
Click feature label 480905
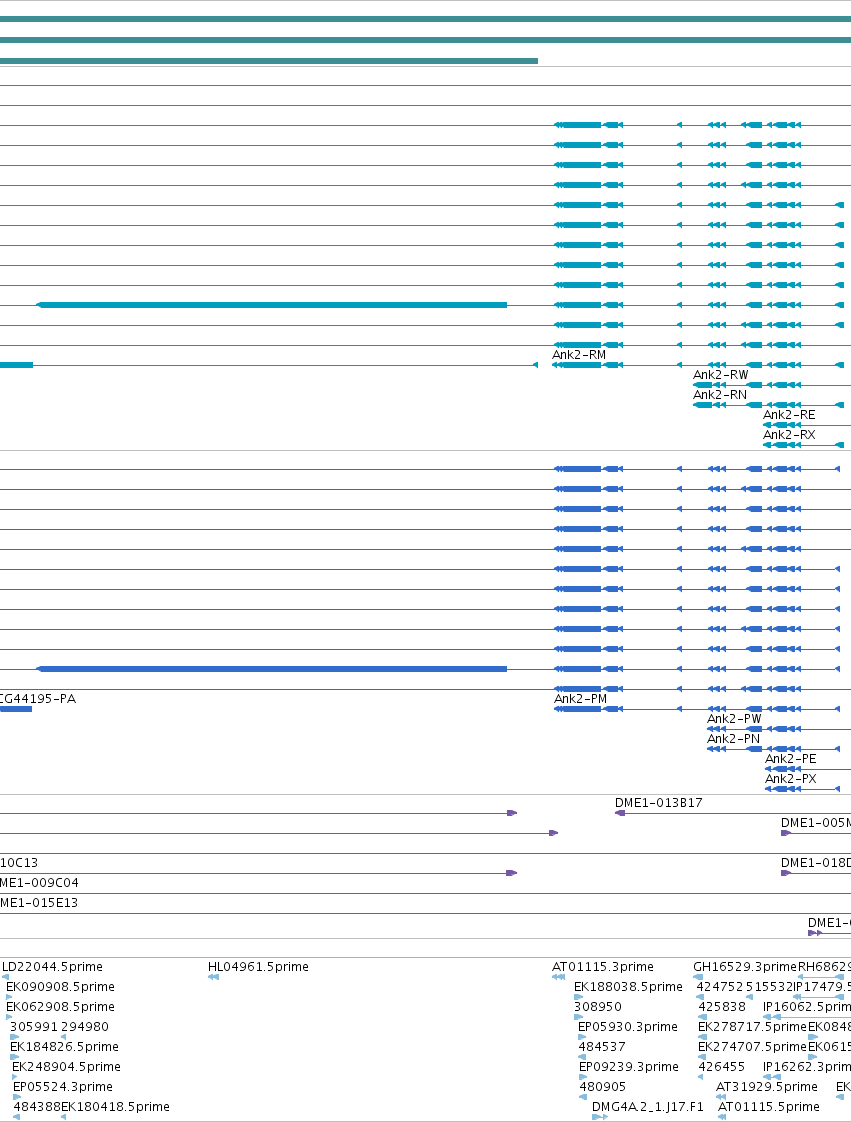(x=603, y=1087)
